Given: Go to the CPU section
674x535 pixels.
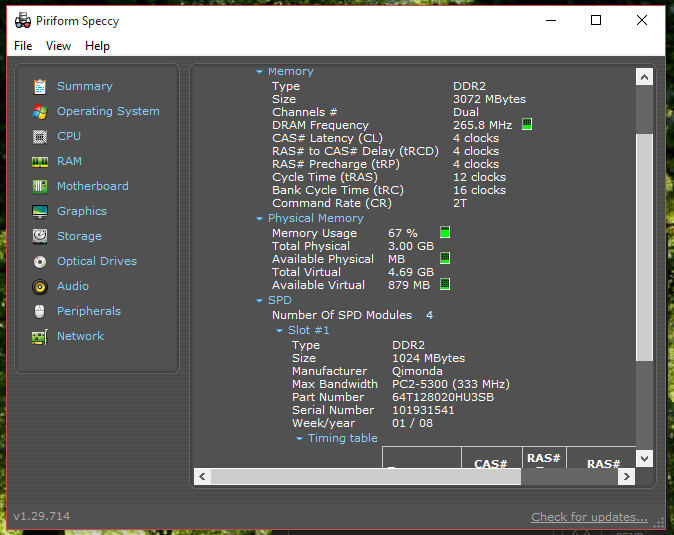Looking at the screenshot, I should (x=69, y=136).
